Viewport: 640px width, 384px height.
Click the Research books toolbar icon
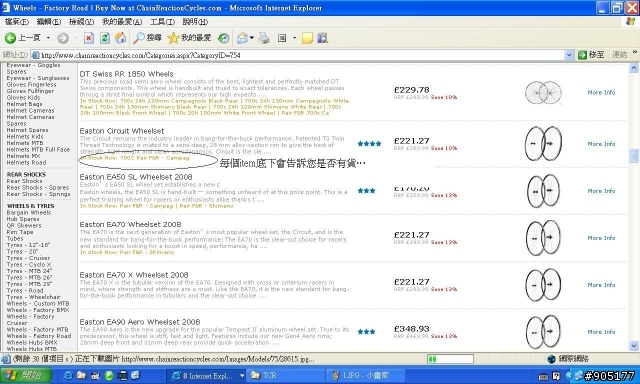pos(322,38)
